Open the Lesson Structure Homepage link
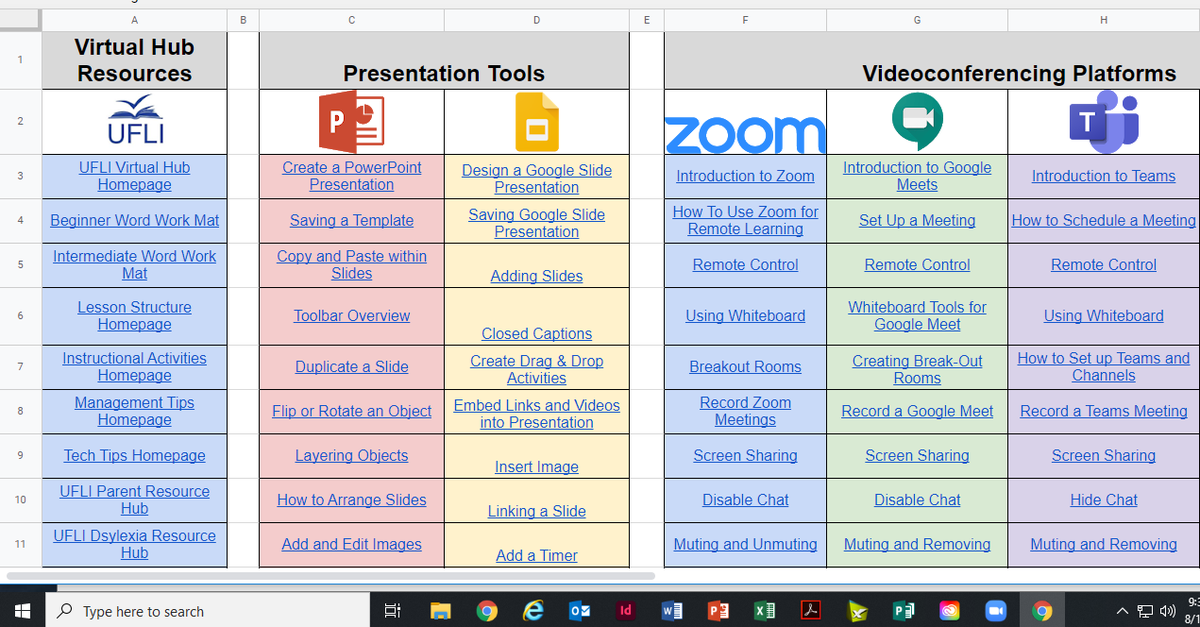 134,316
